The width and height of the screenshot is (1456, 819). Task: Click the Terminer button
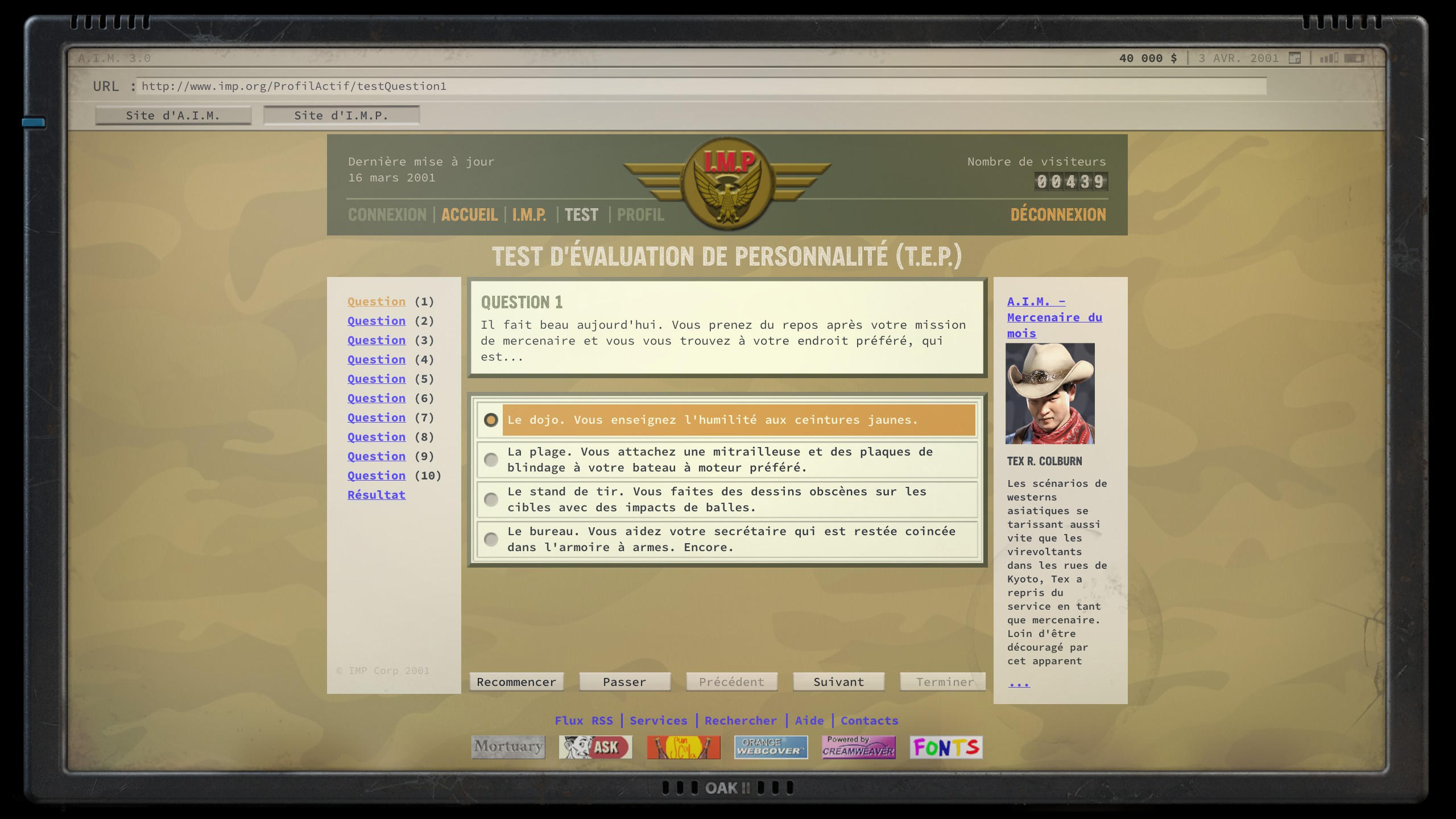pos(943,682)
